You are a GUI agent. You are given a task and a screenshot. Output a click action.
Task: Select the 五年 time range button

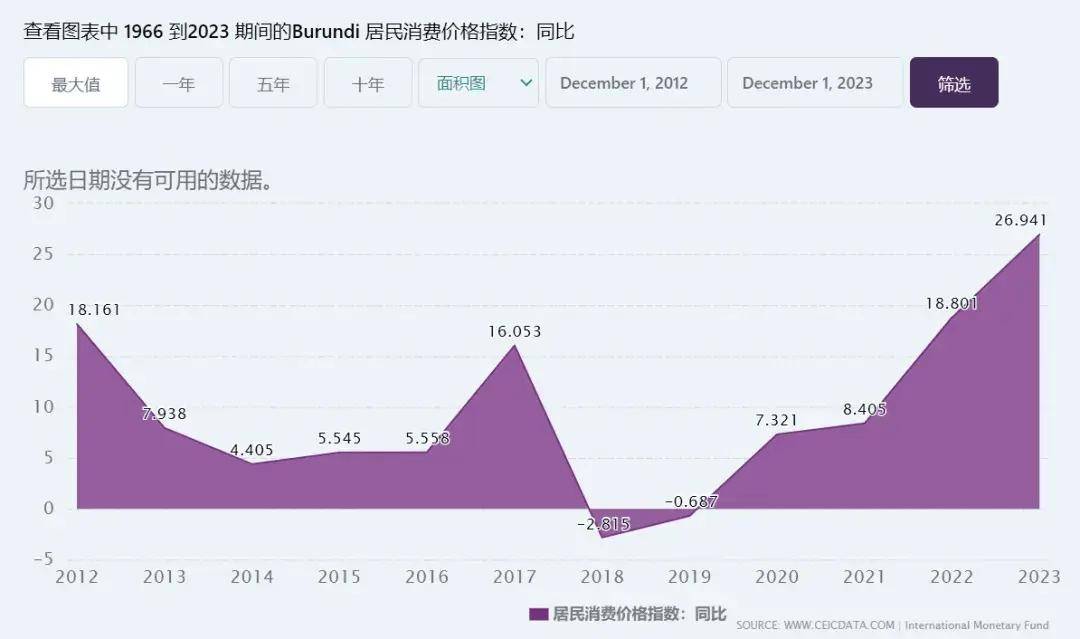pos(272,83)
